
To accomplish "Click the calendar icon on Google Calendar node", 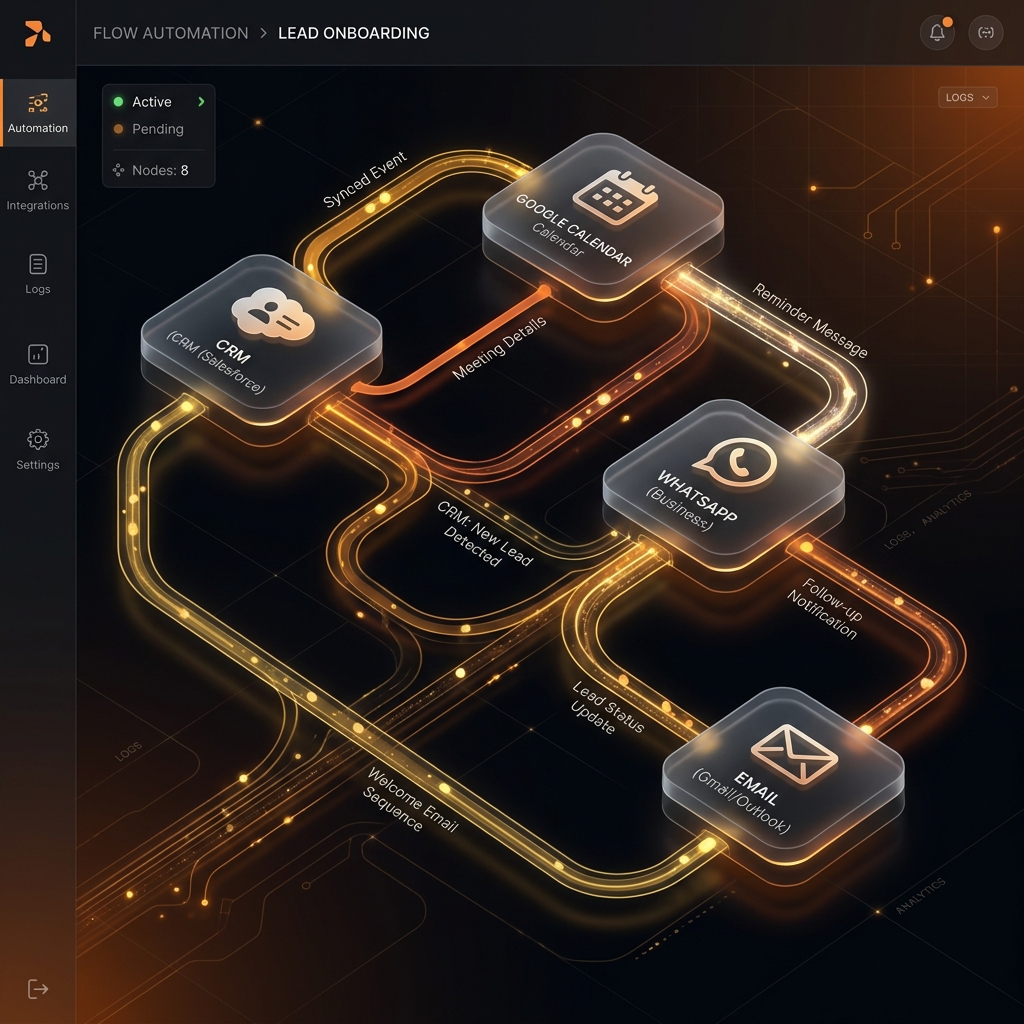I will coord(615,196).
